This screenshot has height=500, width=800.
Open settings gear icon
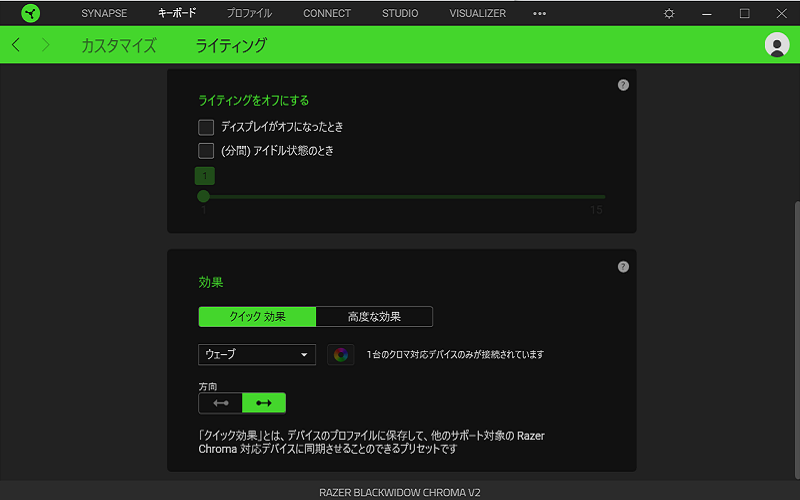pyautogui.click(x=669, y=13)
